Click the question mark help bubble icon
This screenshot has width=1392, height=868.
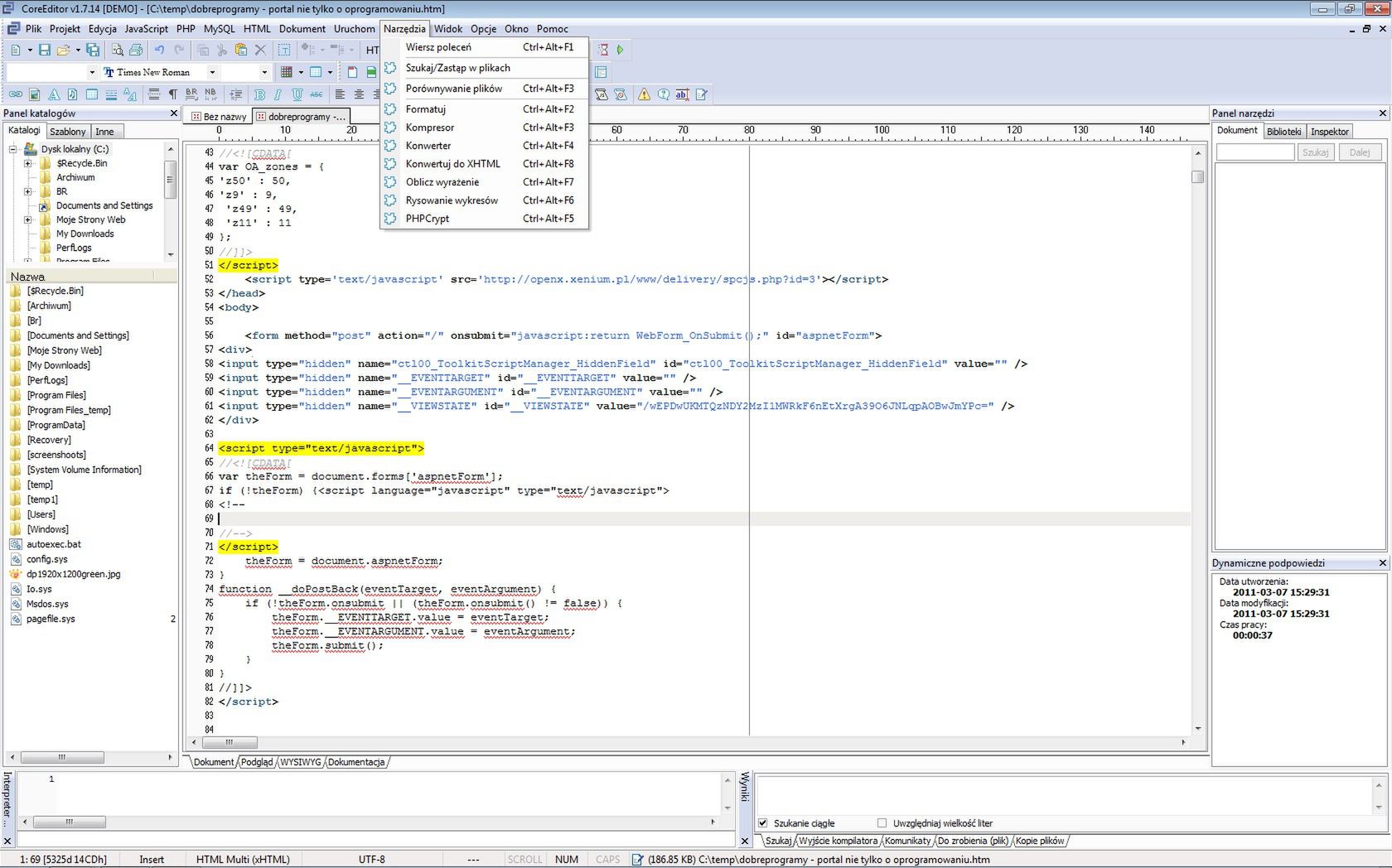point(664,94)
